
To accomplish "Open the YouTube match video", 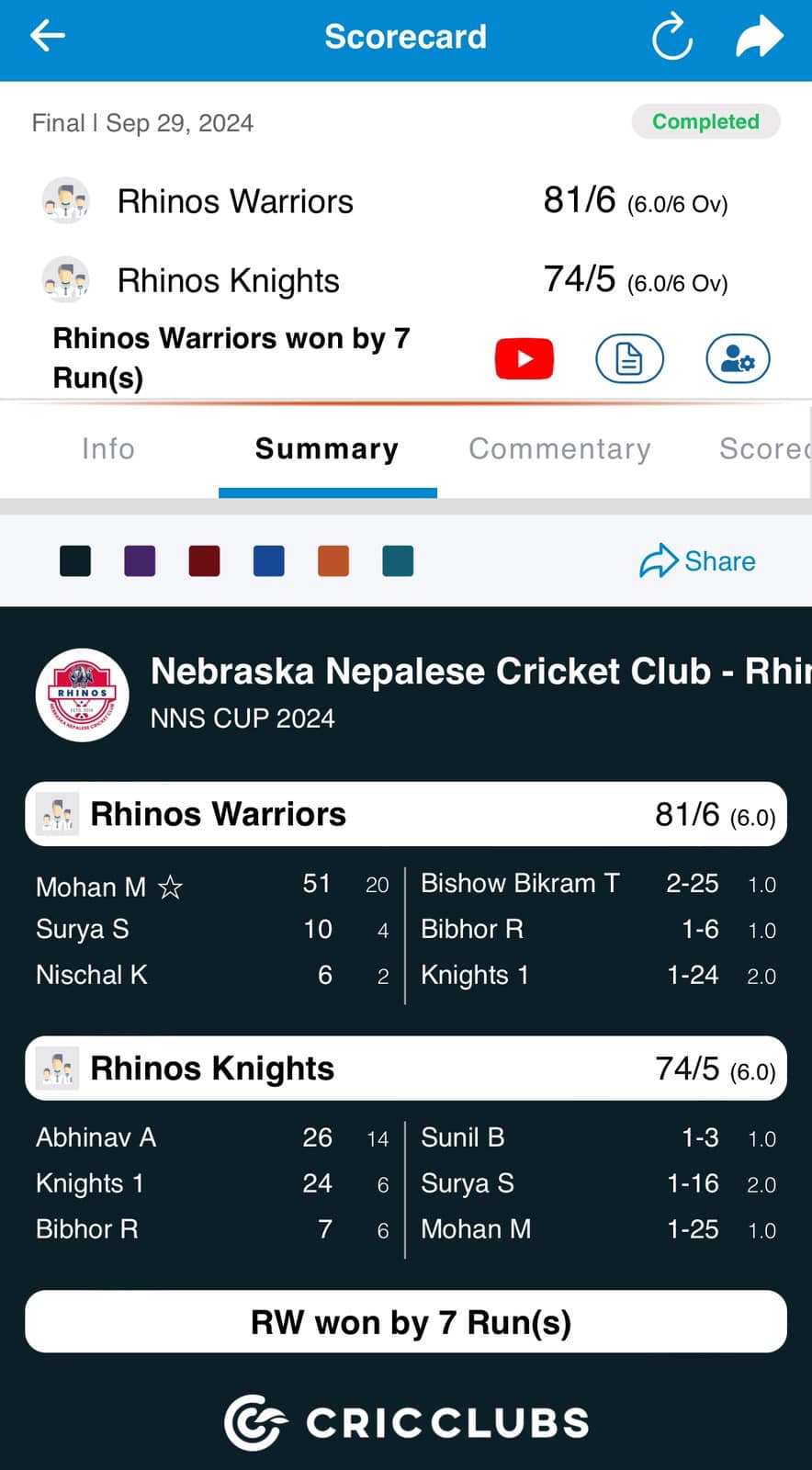I will click(524, 358).
